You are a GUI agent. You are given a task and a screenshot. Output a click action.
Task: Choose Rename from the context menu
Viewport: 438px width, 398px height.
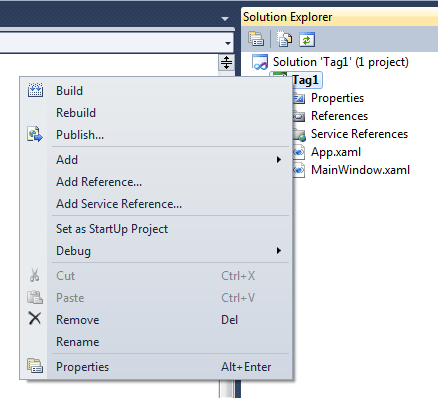point(78,342)
